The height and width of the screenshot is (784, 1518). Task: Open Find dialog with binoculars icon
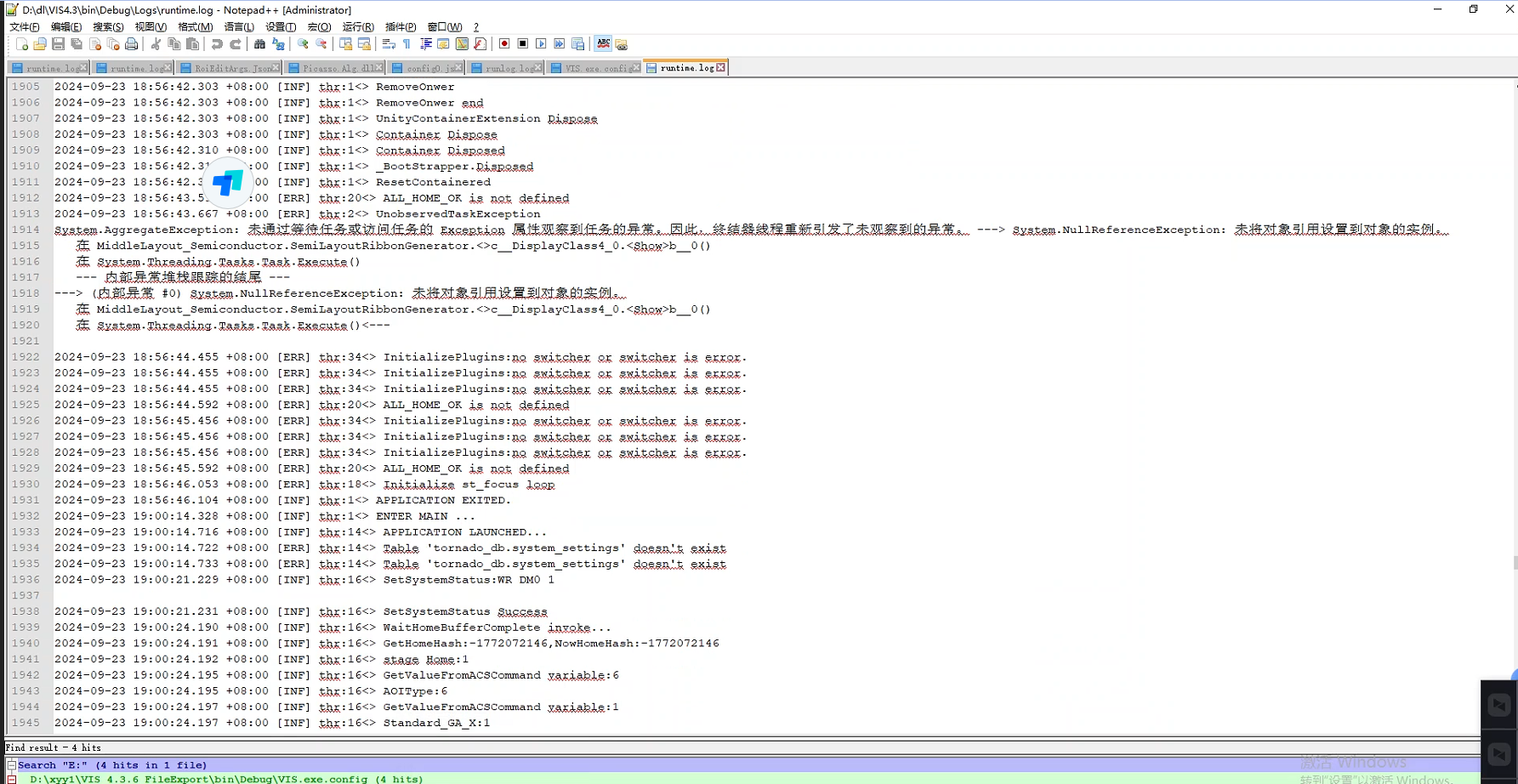tap(259, 44)
